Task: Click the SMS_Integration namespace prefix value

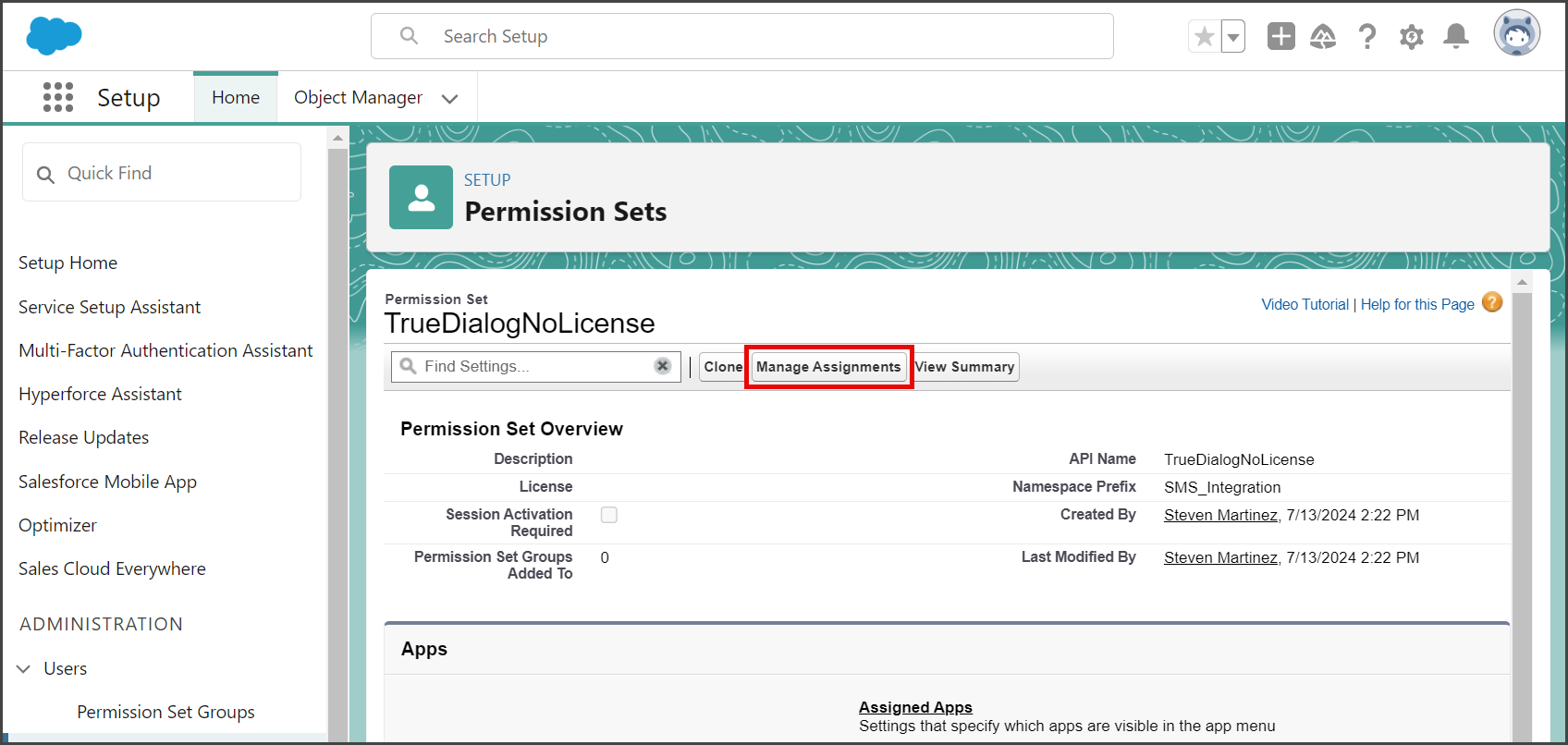Action: click(1222, 487)
